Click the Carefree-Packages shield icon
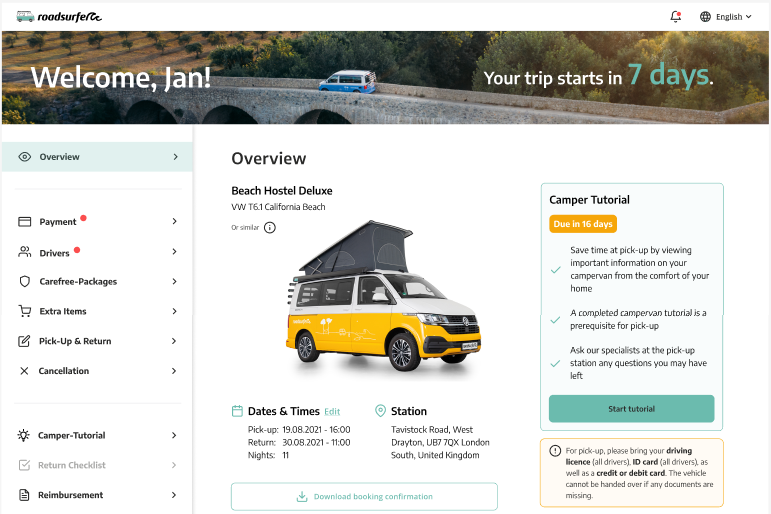The image size is (771, 514). (x=25, y=281)
